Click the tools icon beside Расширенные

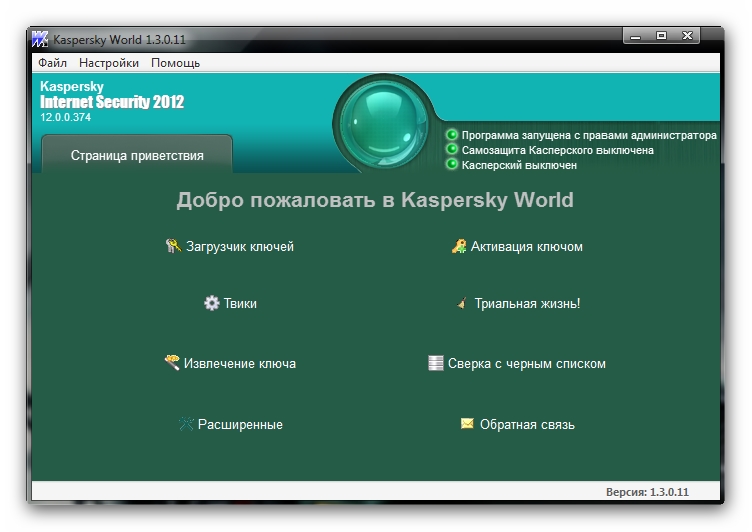pyautogui.click(x=186, y=424)
